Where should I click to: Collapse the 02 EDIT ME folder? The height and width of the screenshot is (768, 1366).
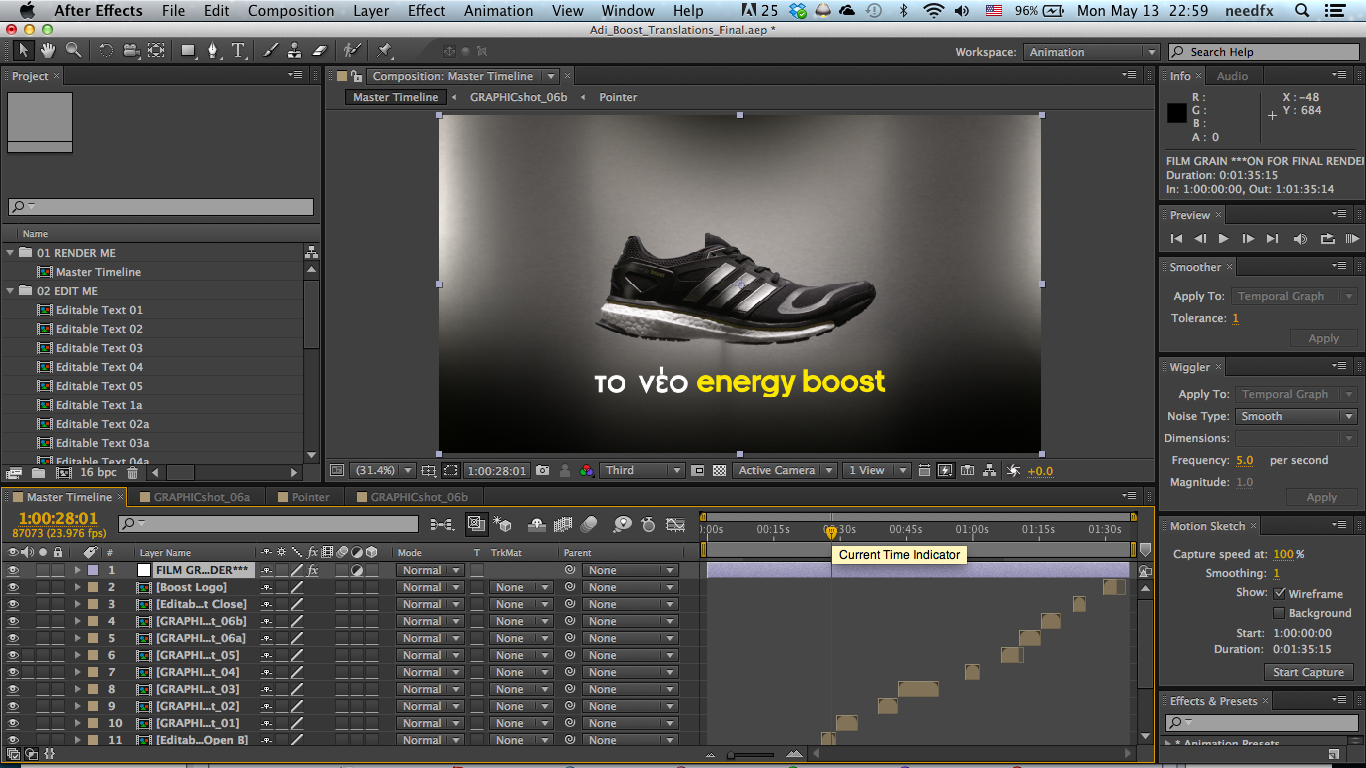[x=10, y=291]
